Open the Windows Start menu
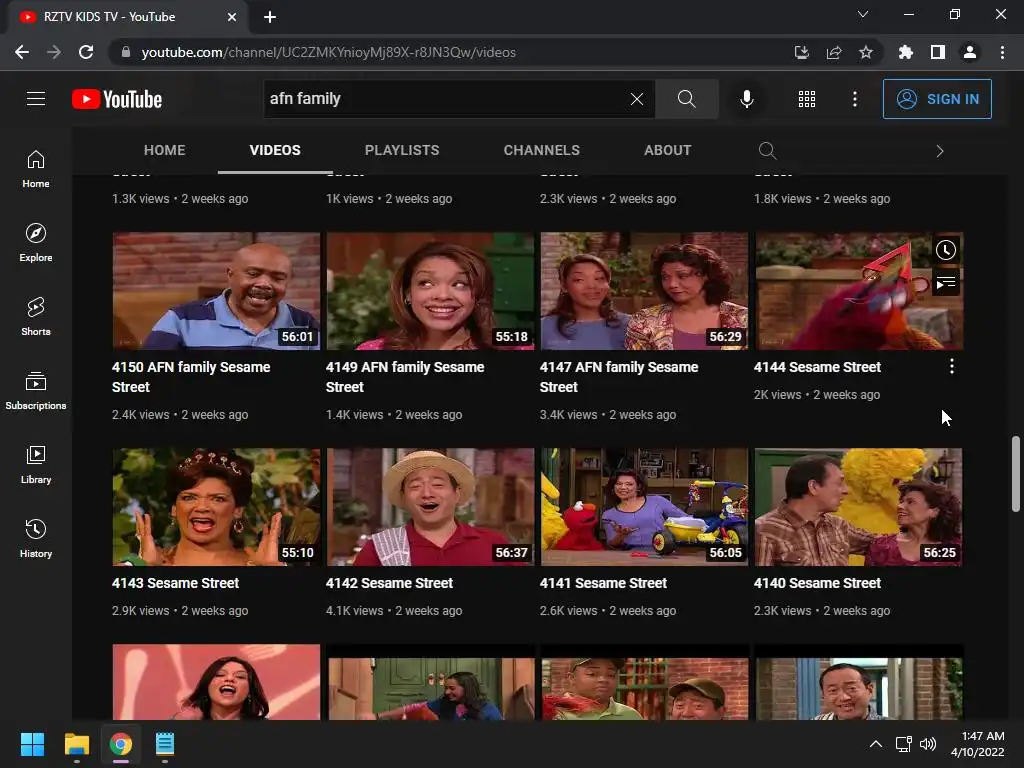The width and height of the screenshot is (1024, 768). pos(32,744)
